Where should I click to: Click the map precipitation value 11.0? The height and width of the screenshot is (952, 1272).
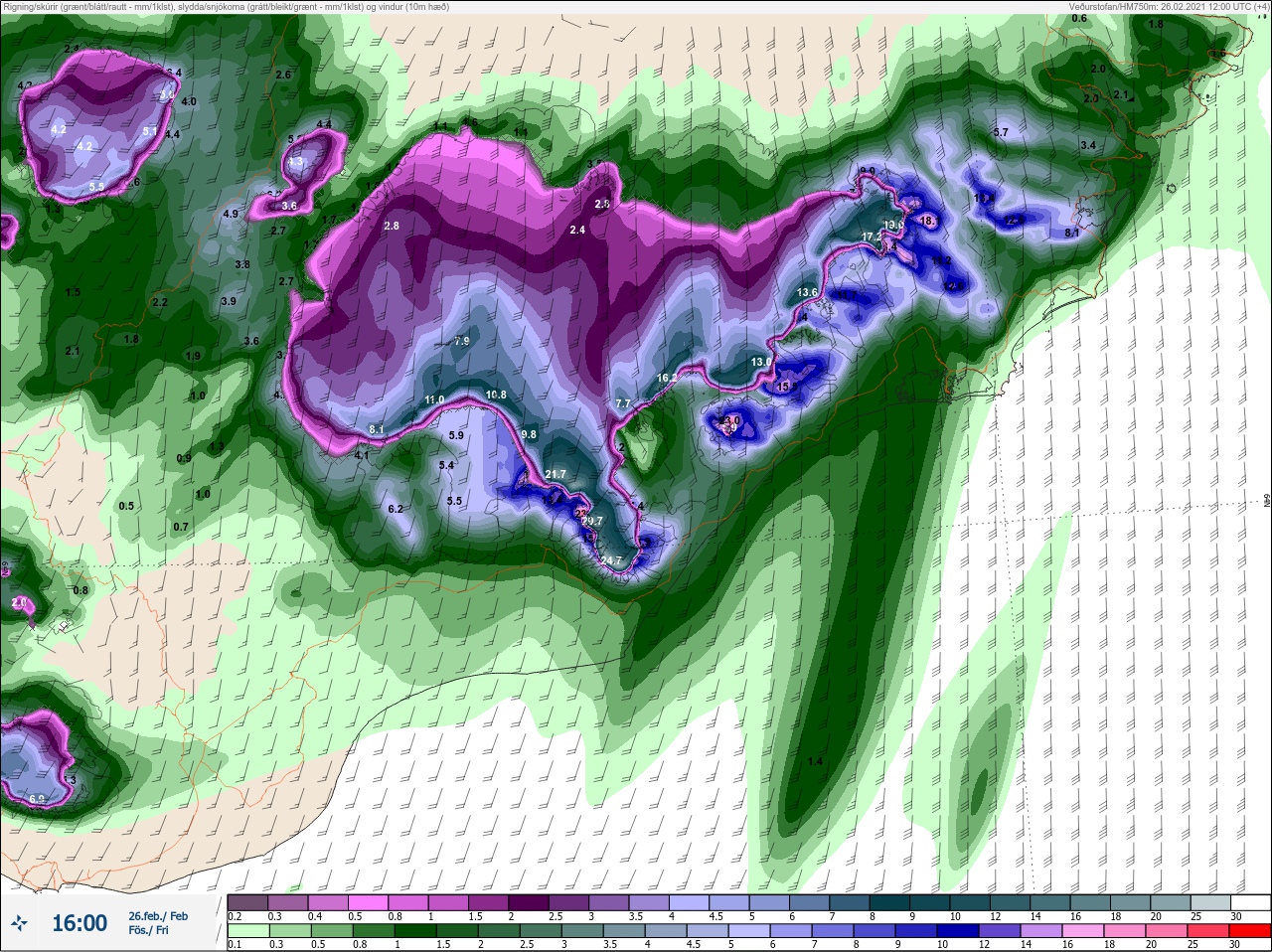(x=434, y=399)
